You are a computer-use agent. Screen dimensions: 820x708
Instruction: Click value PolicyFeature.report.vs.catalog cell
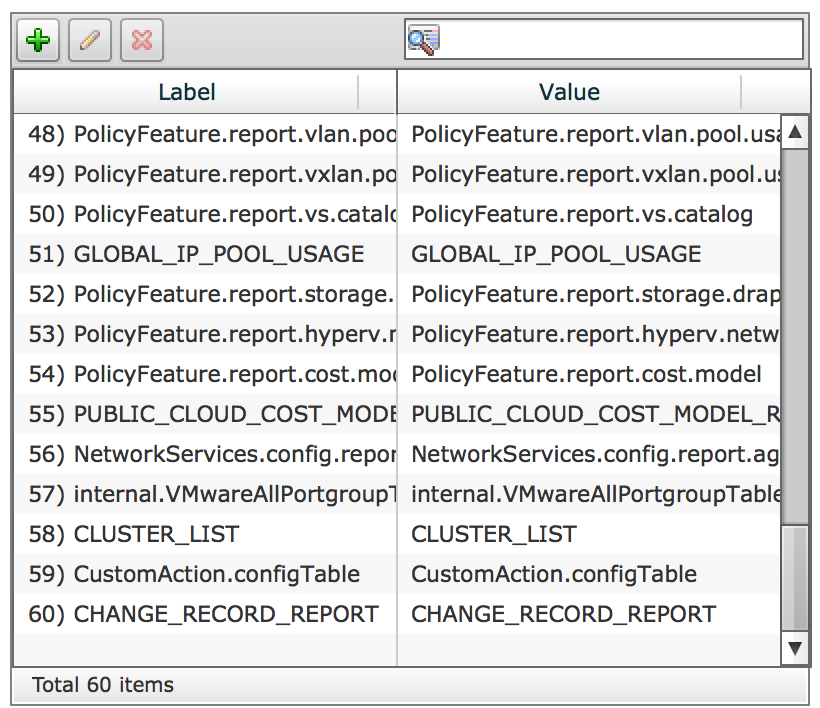(x=589, y=214)
